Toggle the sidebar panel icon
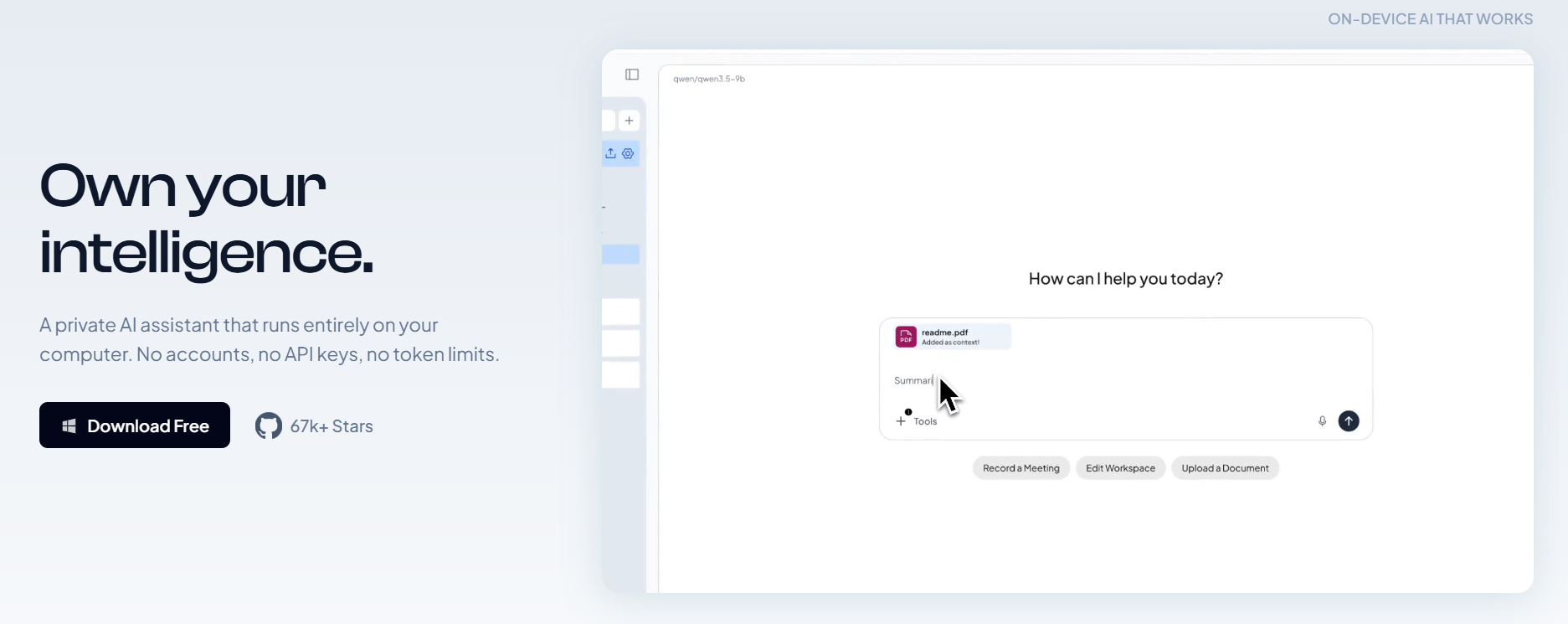This screenshot has height=624, width=1568. pos(632,75)
